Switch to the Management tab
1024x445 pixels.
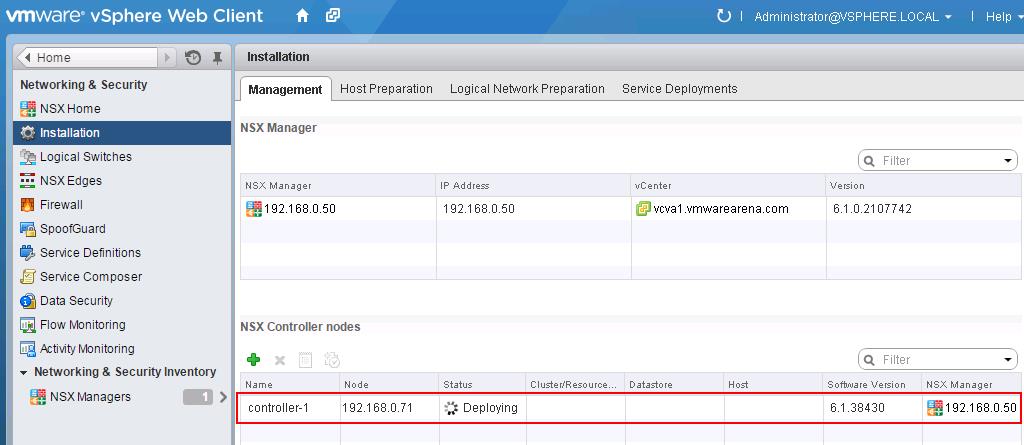pyautogui.click(x=285, y=90)
